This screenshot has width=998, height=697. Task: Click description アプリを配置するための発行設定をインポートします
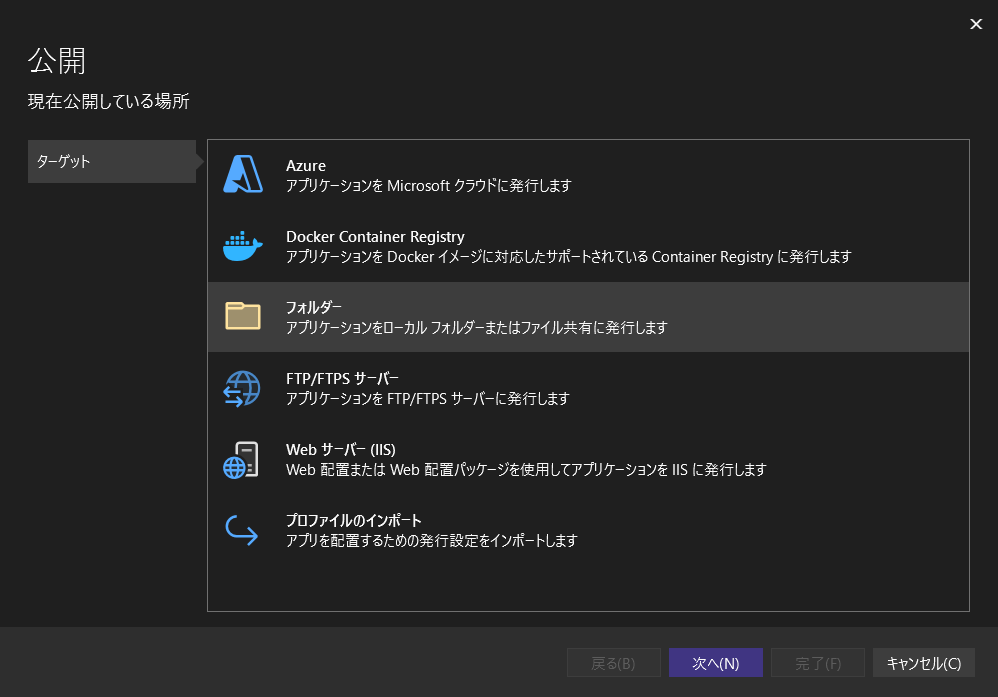click(432, 540)
